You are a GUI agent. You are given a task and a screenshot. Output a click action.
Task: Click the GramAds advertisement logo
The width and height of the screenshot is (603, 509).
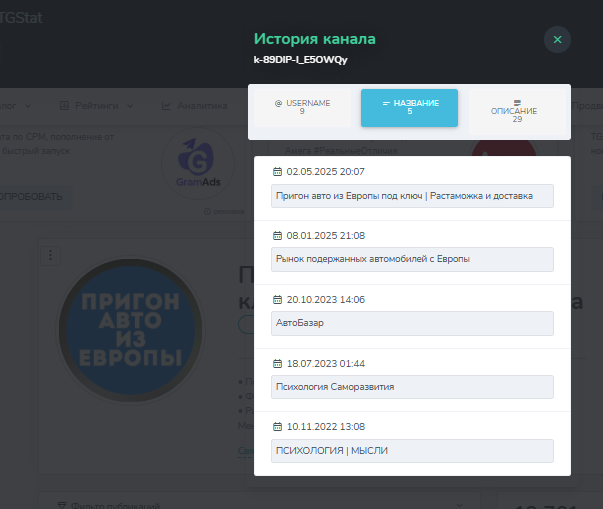(x=198, y=164)
